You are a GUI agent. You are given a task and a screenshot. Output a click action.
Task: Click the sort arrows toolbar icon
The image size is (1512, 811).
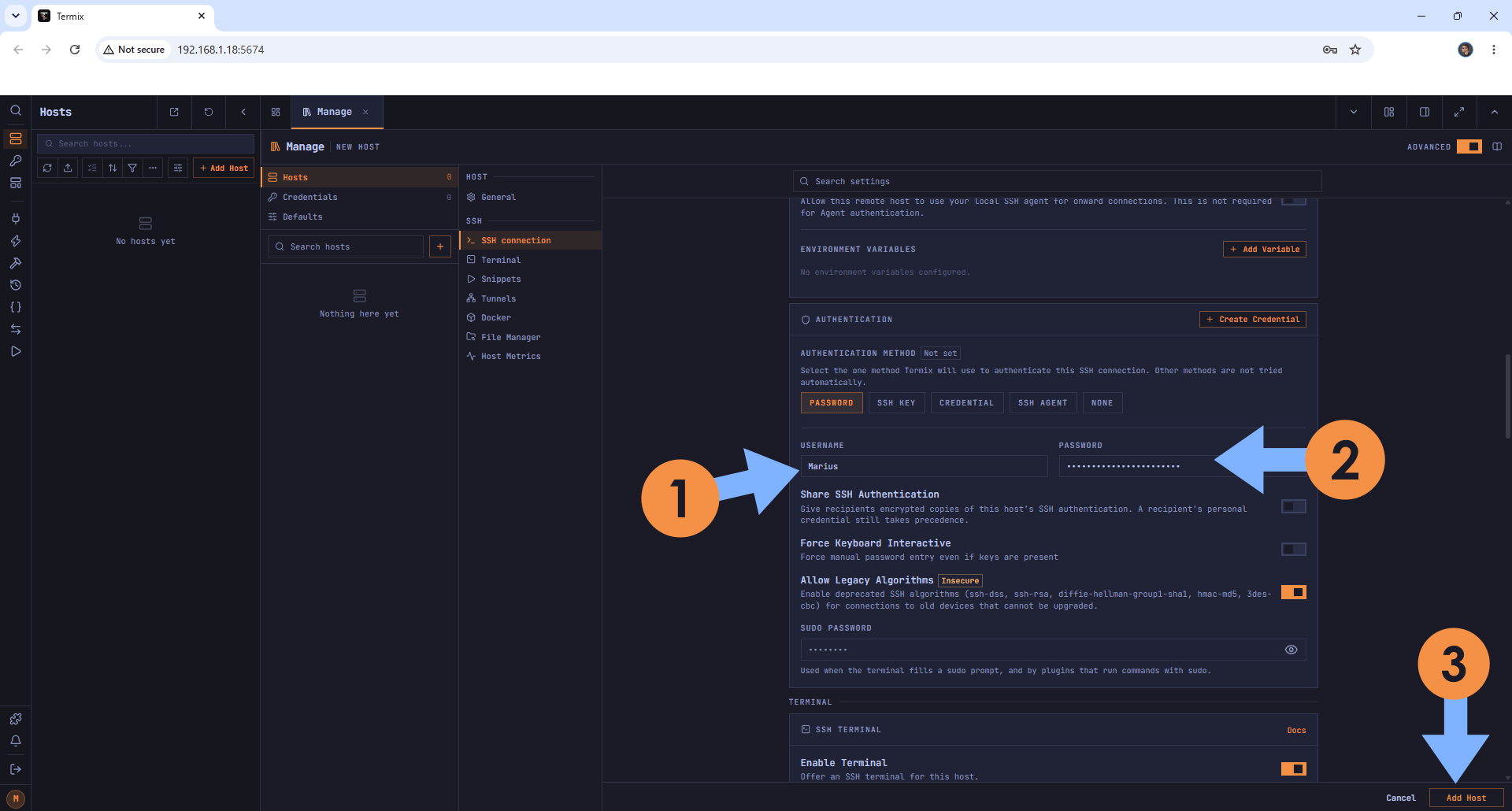113,168
